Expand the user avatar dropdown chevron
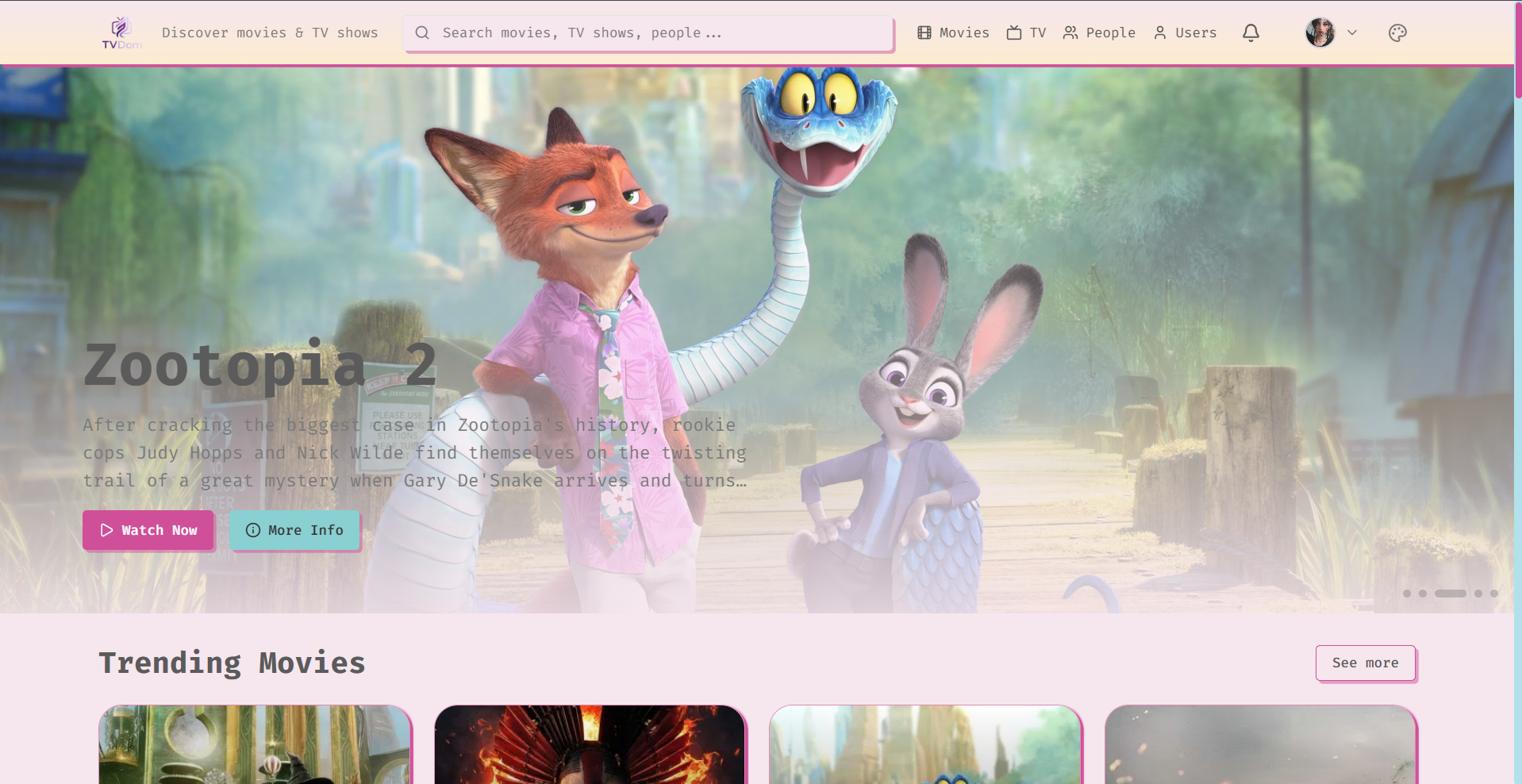The width and height of the screenshot is (1522, 784). coord(1352,33)
